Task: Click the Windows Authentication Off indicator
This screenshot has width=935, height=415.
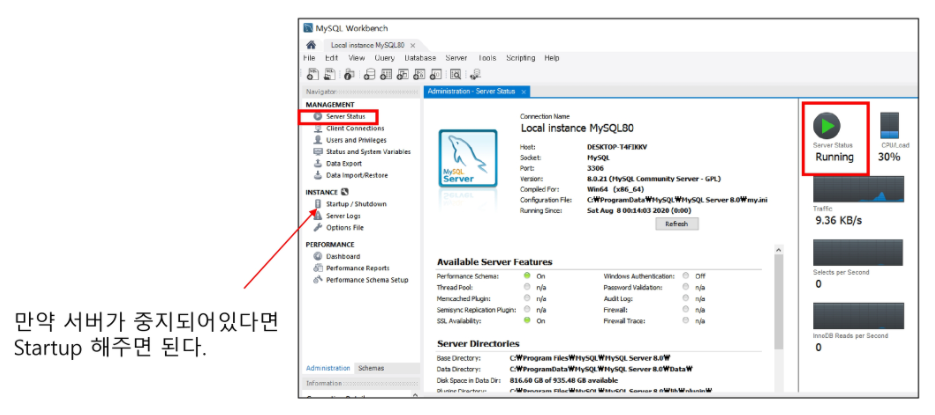Action: [x=686, y=276]
